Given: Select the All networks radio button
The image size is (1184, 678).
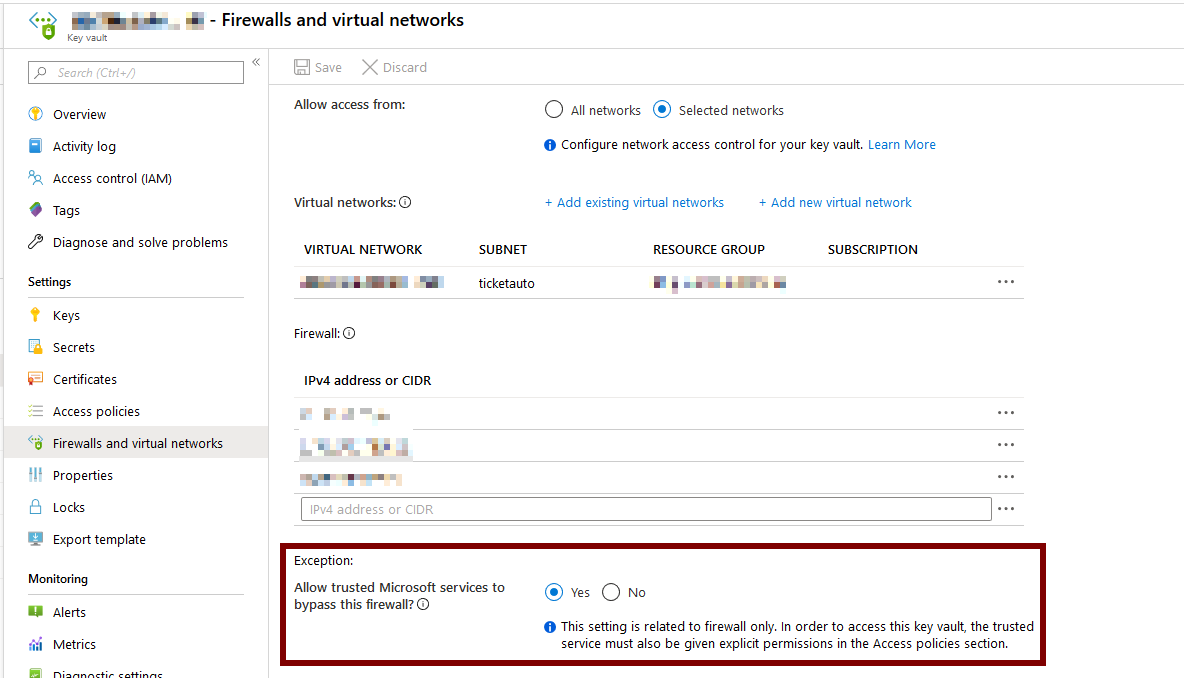Looking at the screenshot, I should pyautogui.click(x=554, y=110).
